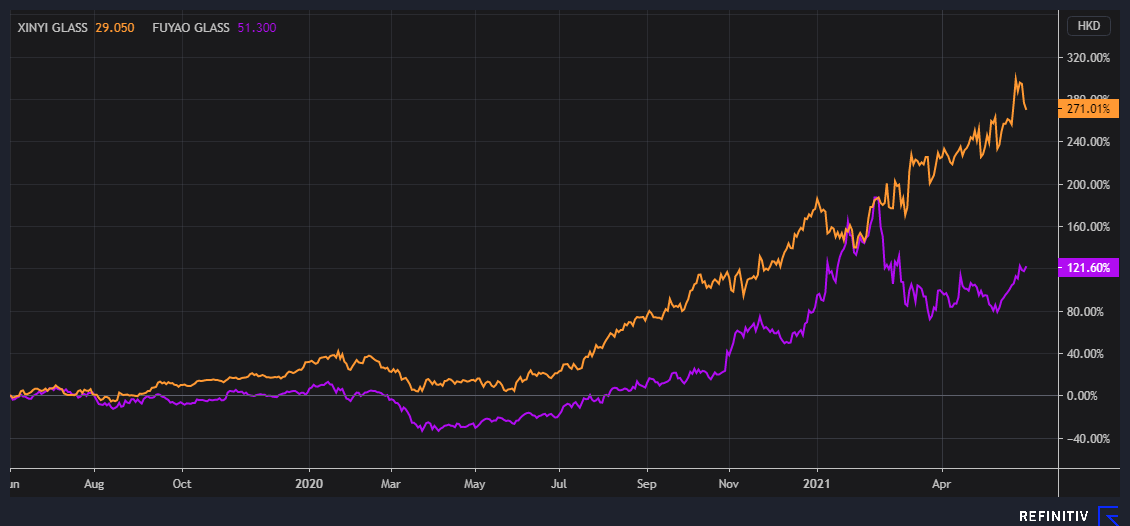Click the FUYAO GLASS legend label
The height and width of the screenshot is (526, 1130).
coord(191,28)
